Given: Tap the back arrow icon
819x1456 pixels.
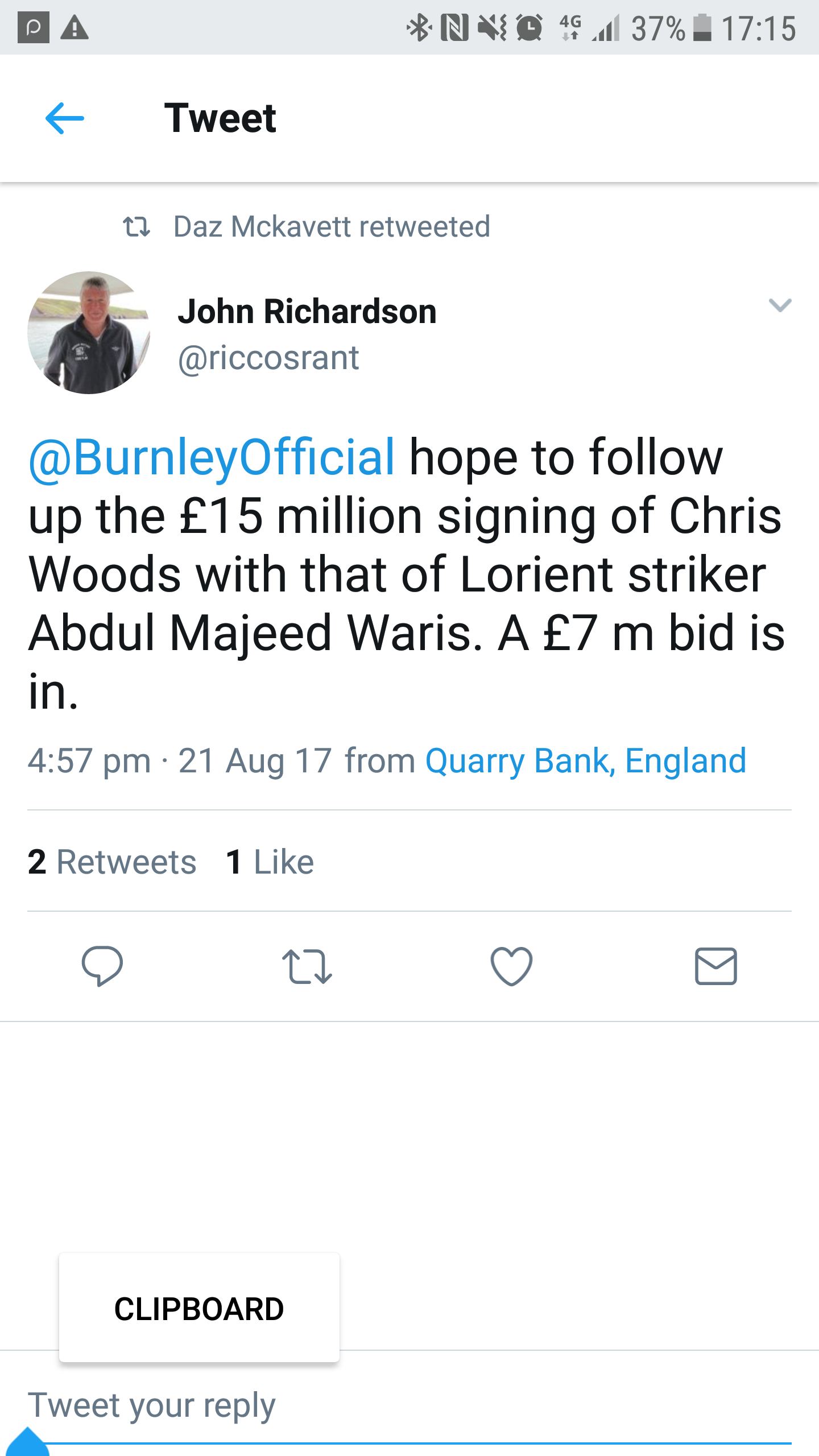Looking at the screenshot, I should 64,118.
